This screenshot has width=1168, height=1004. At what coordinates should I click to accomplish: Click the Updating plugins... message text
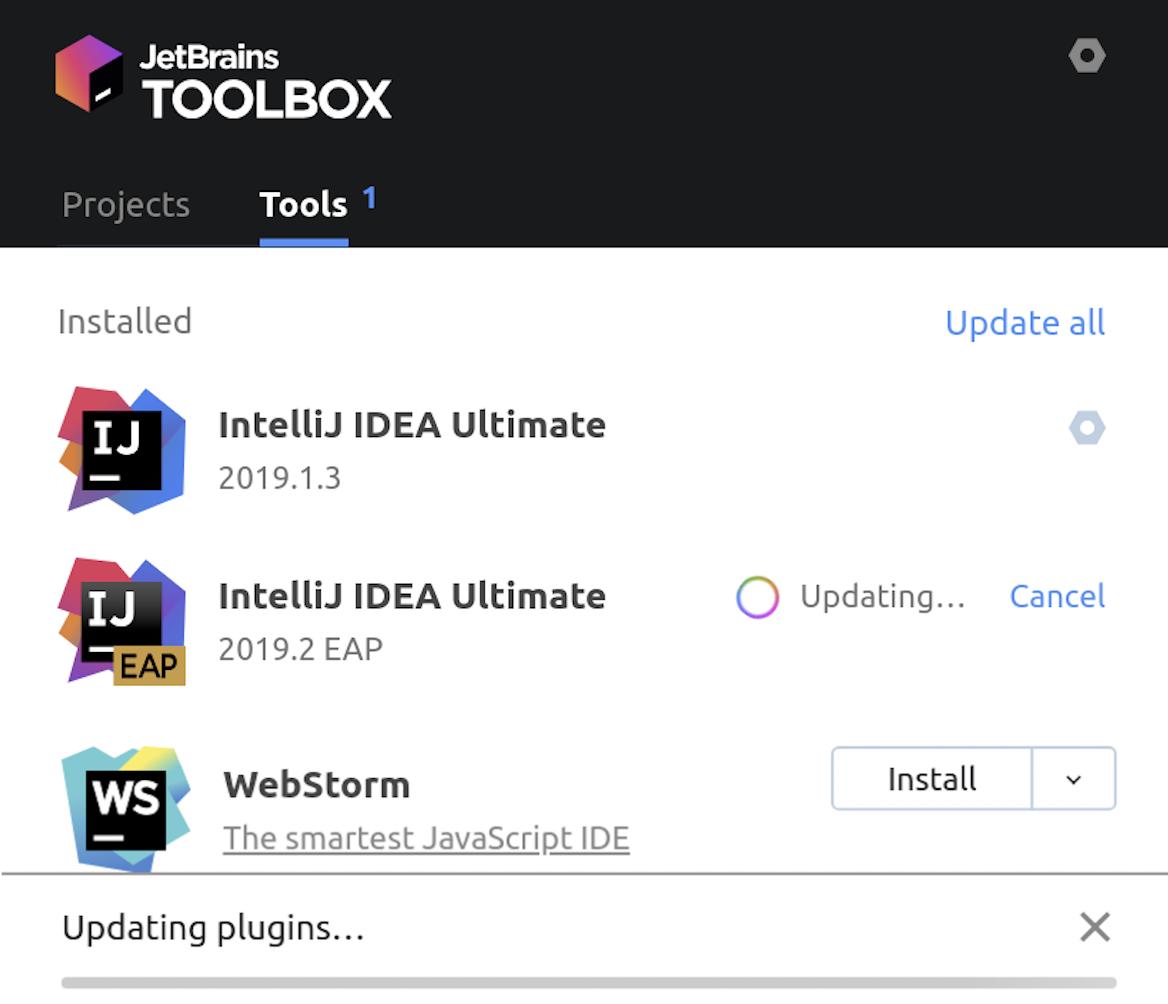pyautogui.click(x=213, y=929)
